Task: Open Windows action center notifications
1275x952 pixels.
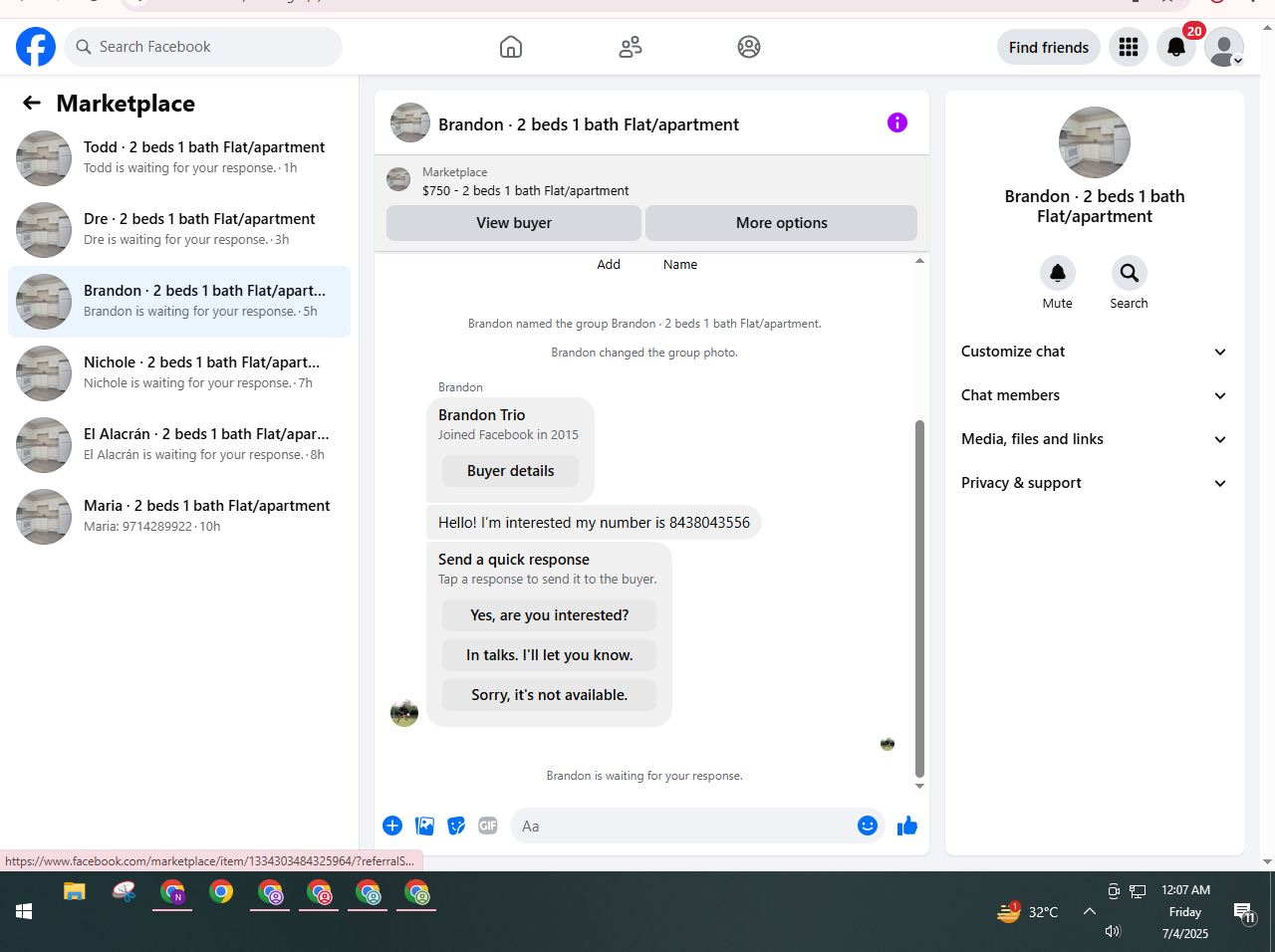Action: tap(1244, 912)
